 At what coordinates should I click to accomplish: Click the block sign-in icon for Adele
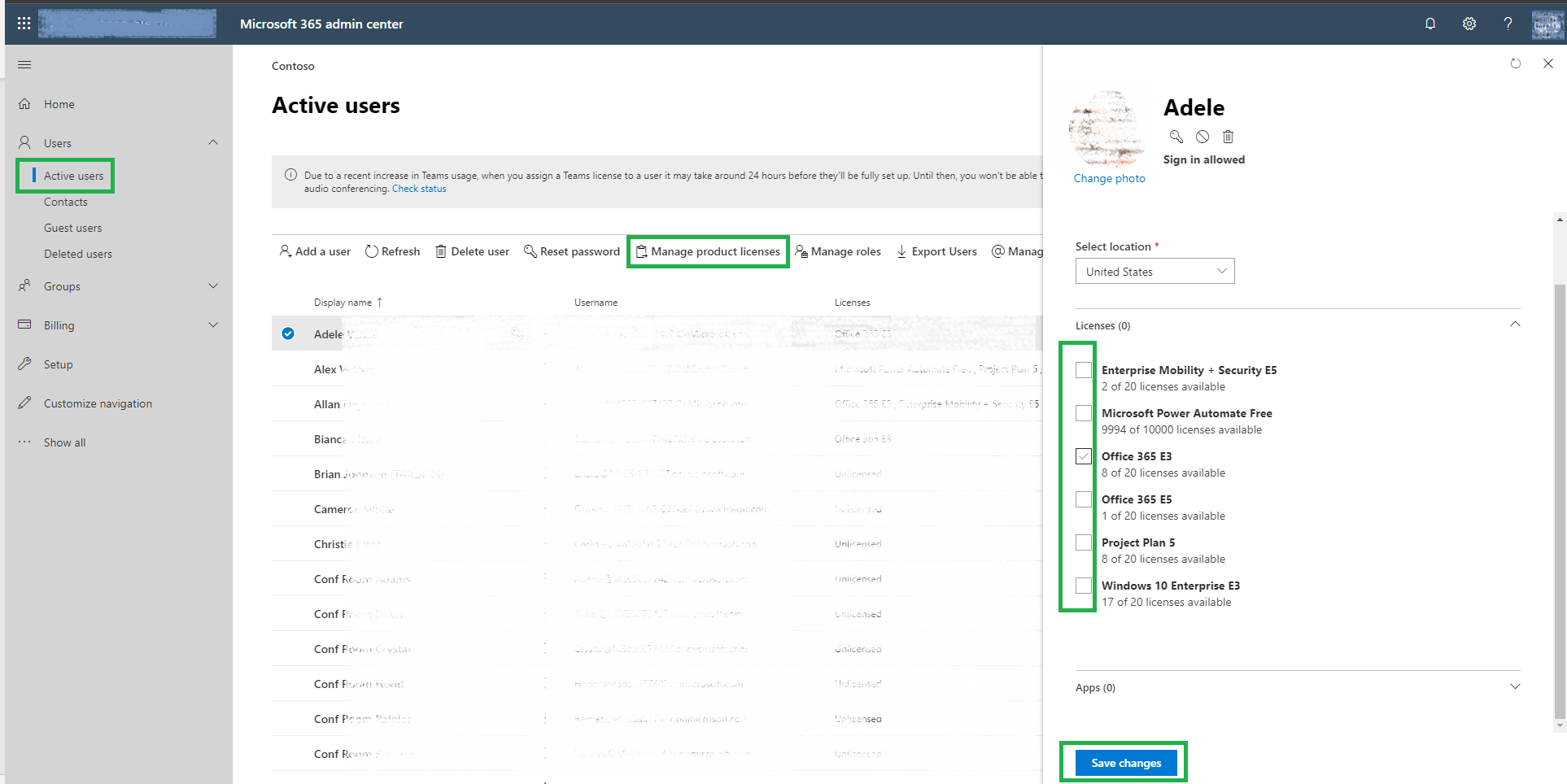point(1203,137)
